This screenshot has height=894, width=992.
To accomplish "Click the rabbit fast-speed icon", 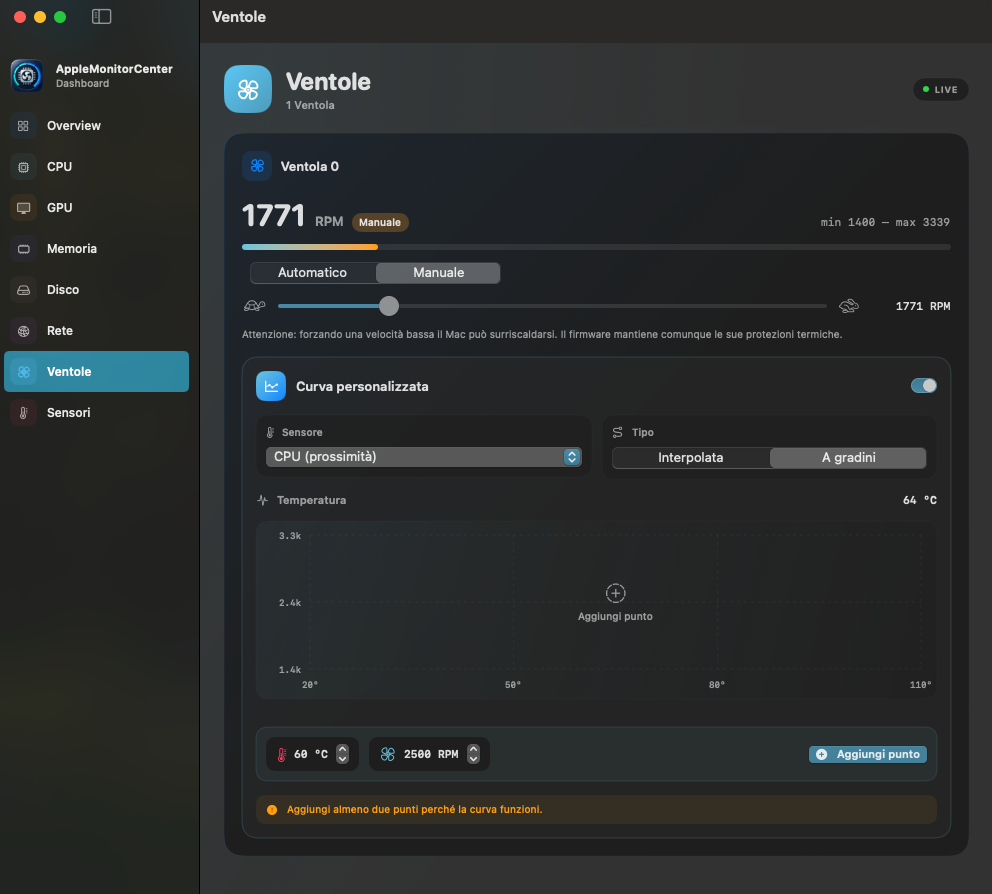I will click(849, 306).
